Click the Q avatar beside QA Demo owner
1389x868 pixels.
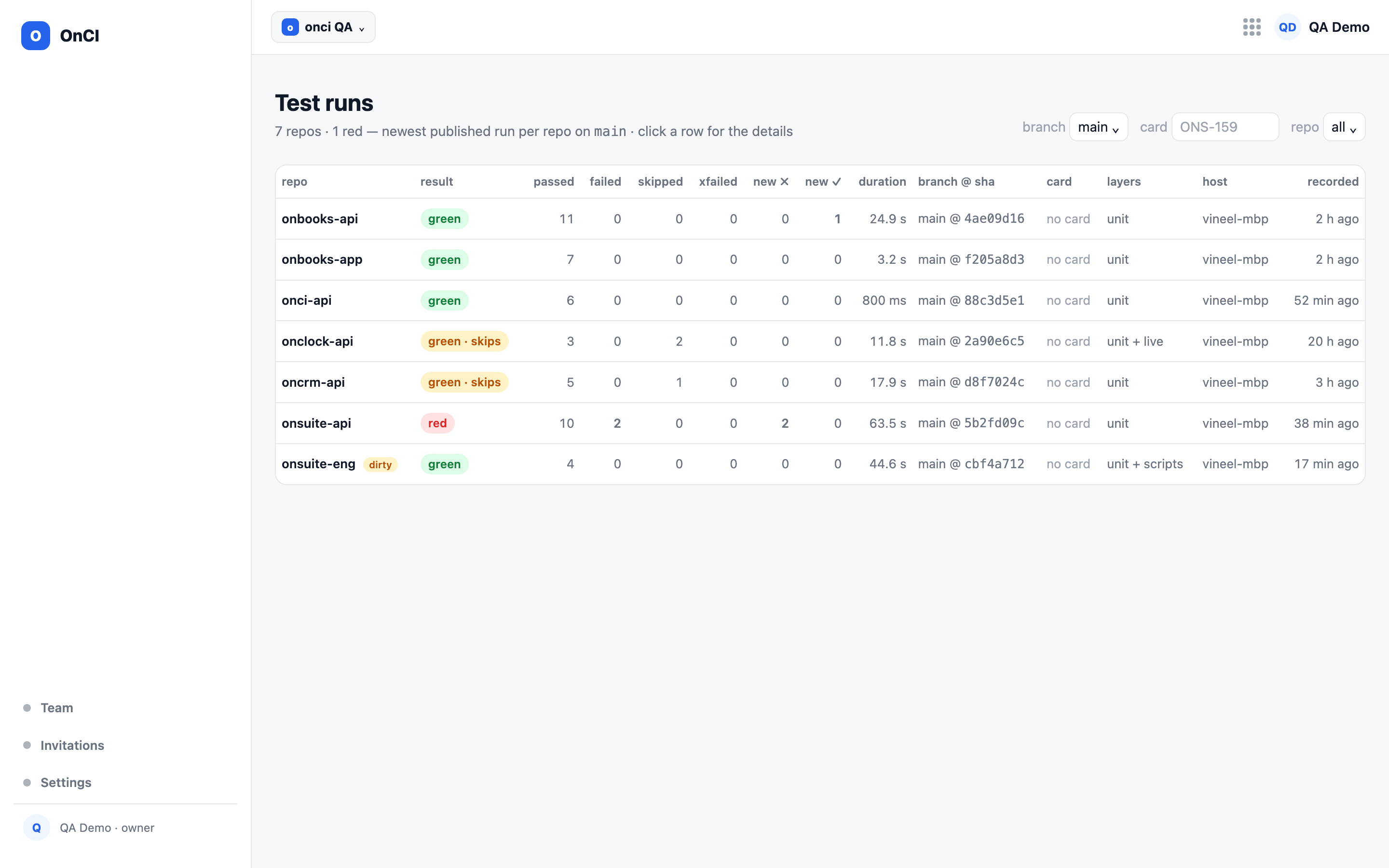click(37, 827)
